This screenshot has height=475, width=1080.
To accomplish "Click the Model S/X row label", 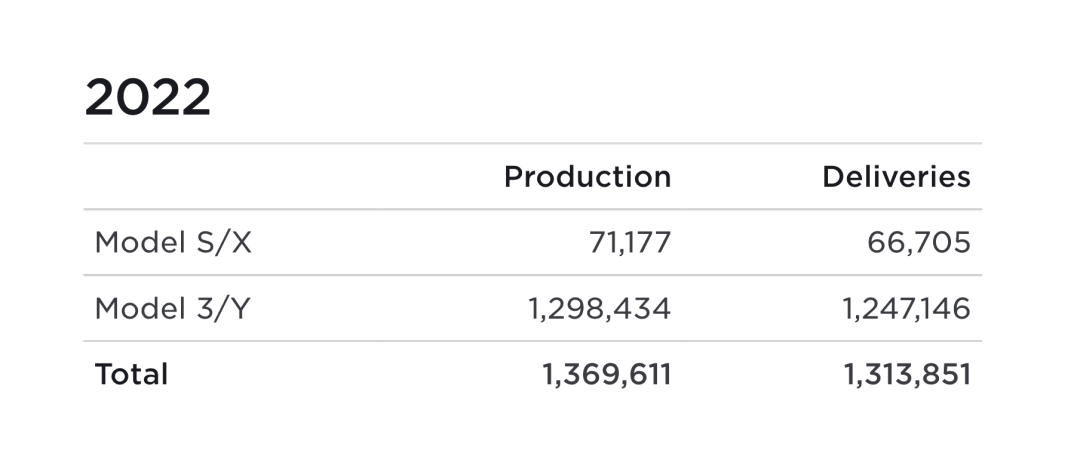I will tap(173, 242).
